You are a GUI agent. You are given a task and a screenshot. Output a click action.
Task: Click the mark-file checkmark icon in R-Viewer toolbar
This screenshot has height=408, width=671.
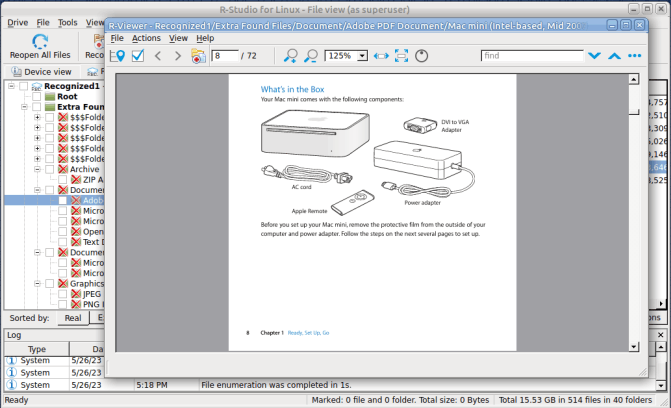[138, 56]
